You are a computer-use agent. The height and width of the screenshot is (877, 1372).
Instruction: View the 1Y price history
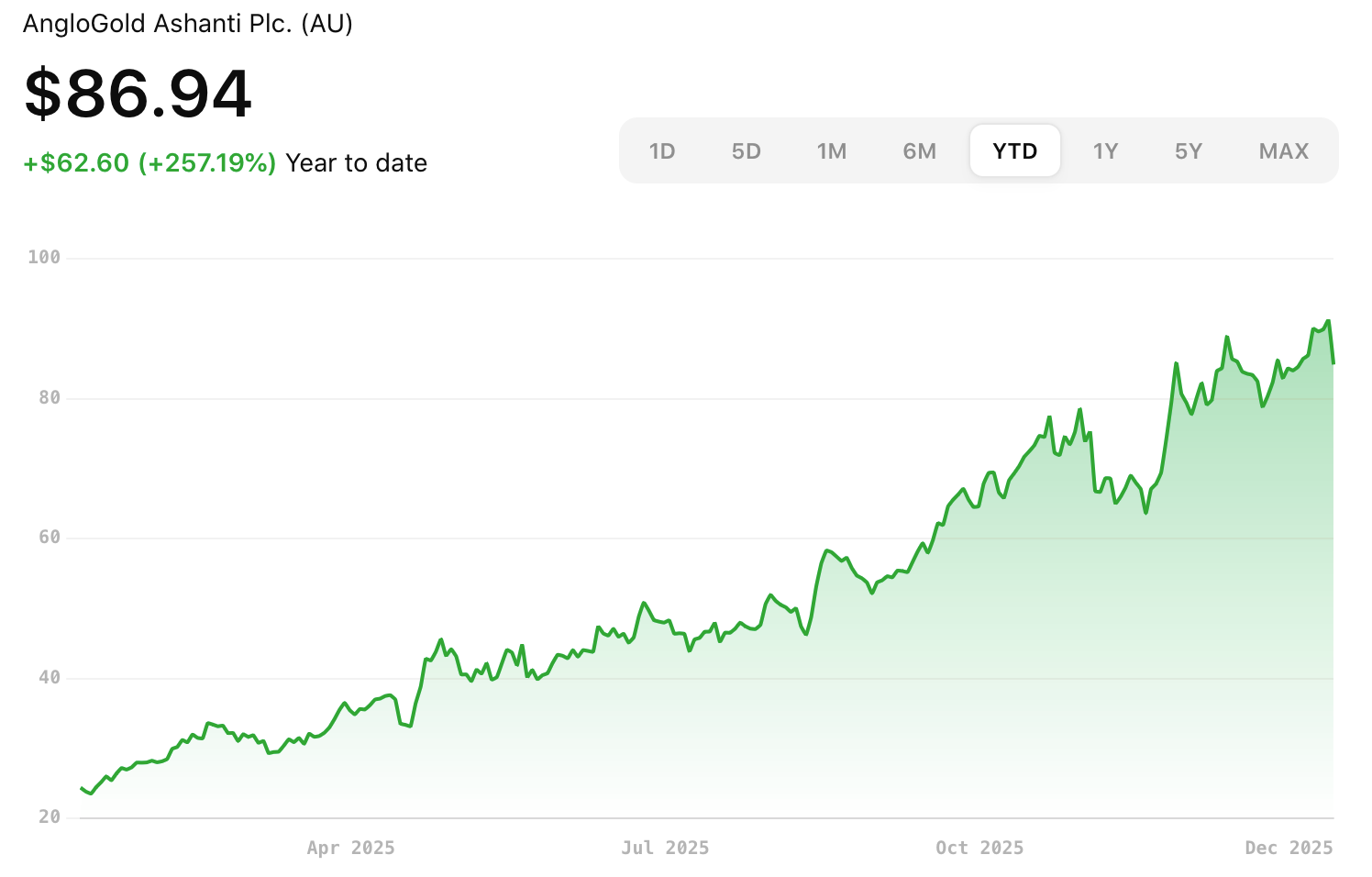click(x=1105, y=151)
